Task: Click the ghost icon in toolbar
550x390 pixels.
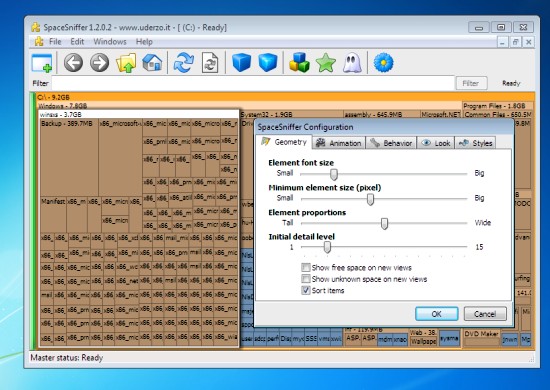Action: coord(352,63)
